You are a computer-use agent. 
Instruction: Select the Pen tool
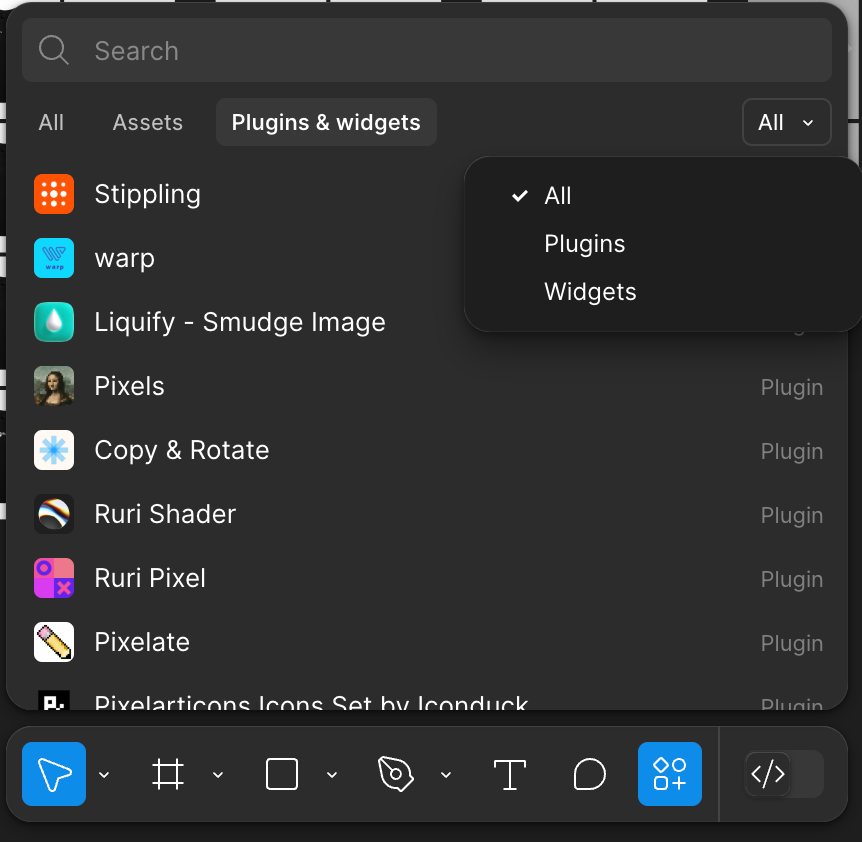click(396, 774)
